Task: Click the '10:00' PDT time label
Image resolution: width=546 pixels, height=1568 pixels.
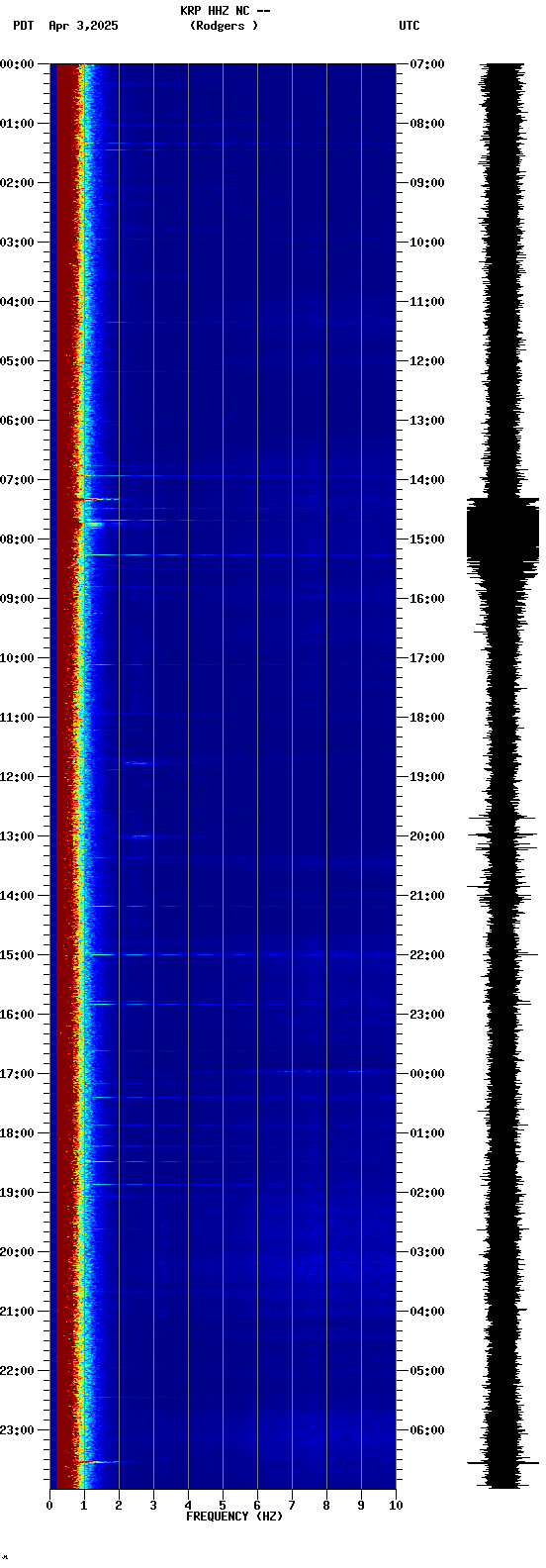Action: tap(17, 658)
